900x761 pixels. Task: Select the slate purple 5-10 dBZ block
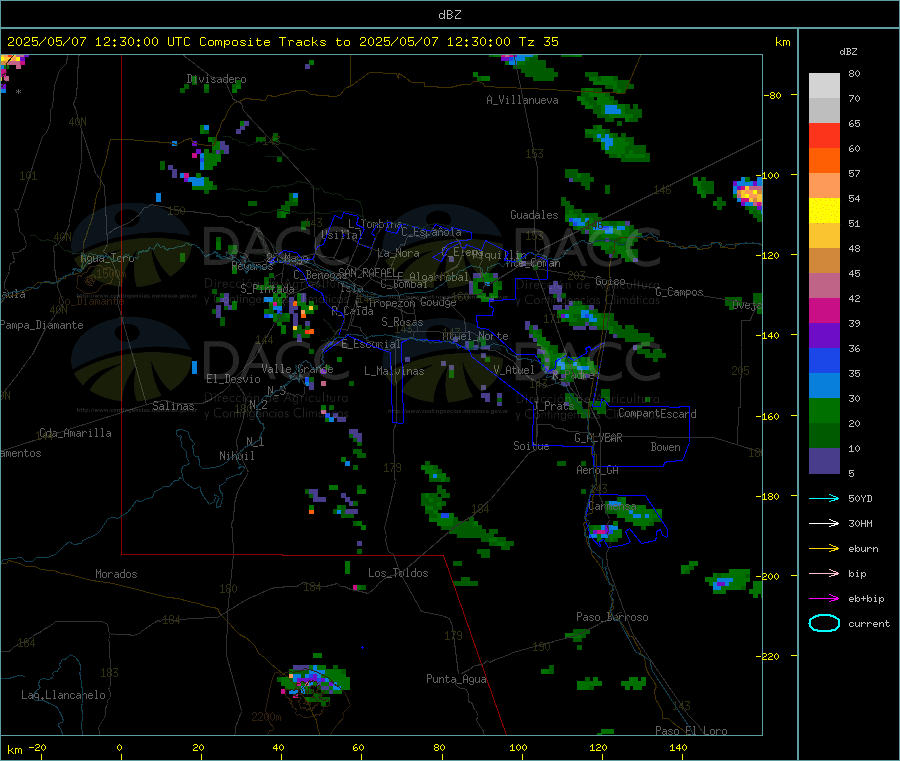click(824, 461)
